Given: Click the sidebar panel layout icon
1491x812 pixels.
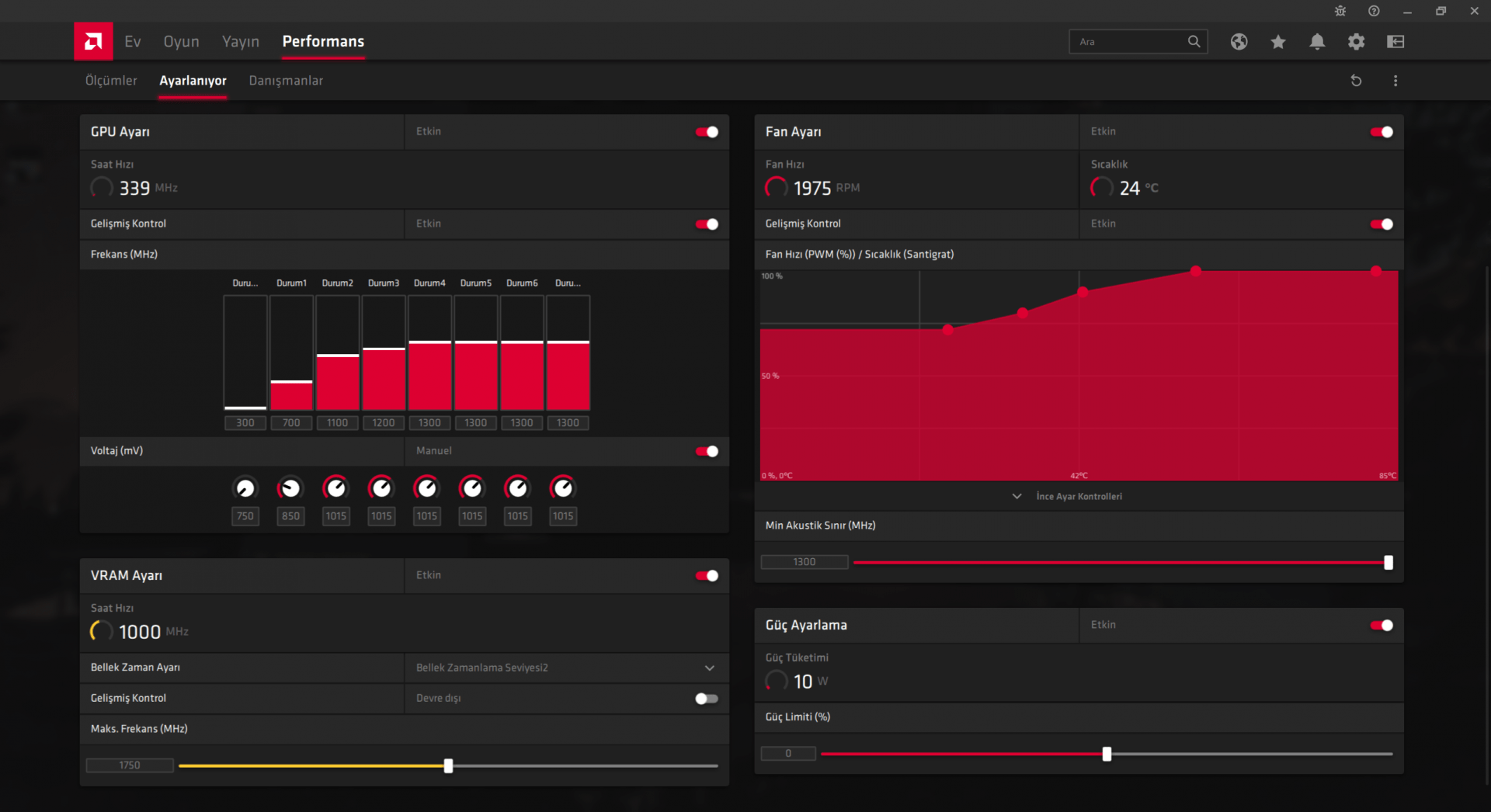Looking at the screenshot, I should (x=1395, y=42).
